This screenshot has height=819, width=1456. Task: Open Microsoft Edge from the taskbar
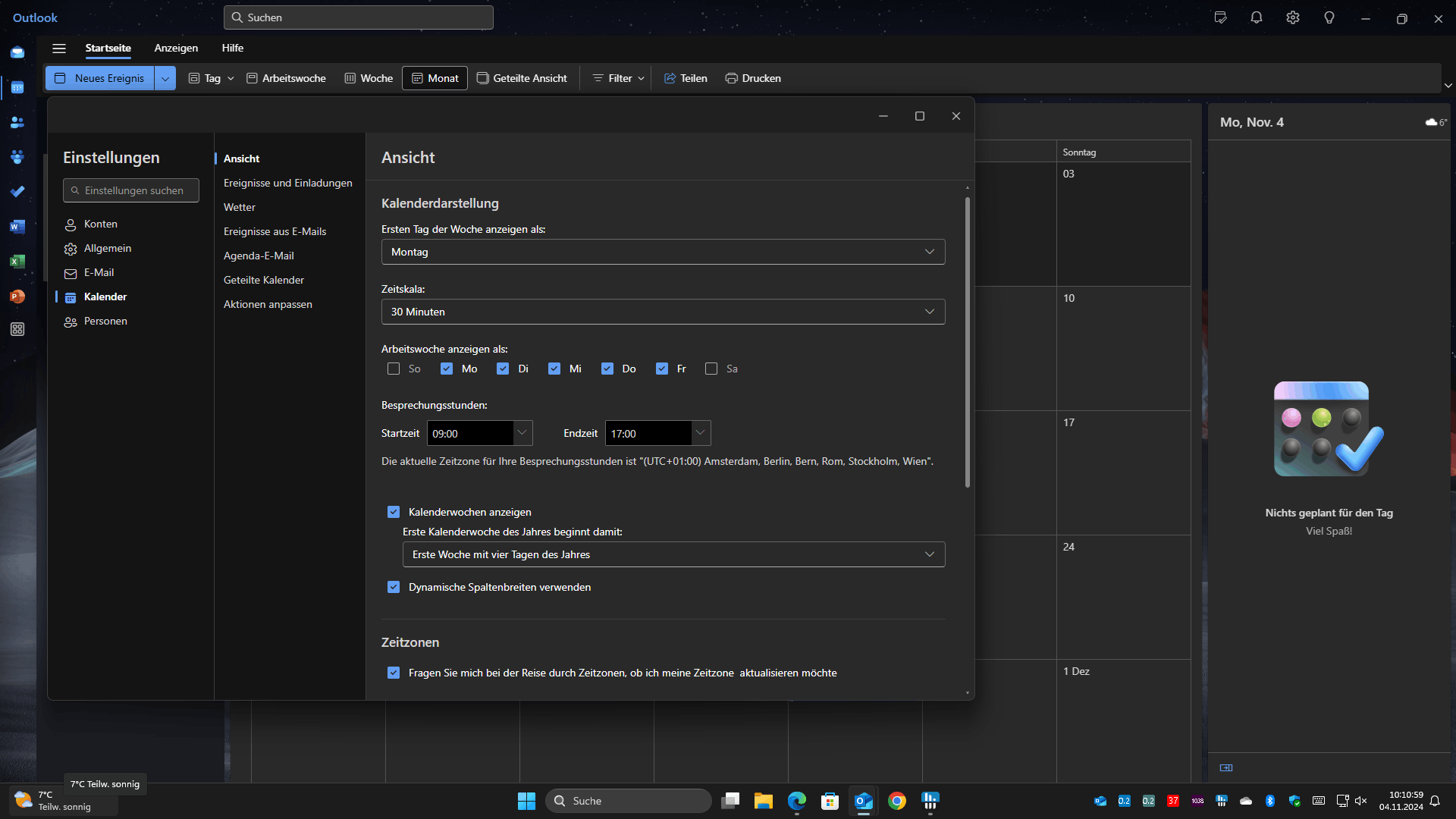pyautogui.click(x=797, y=801)
